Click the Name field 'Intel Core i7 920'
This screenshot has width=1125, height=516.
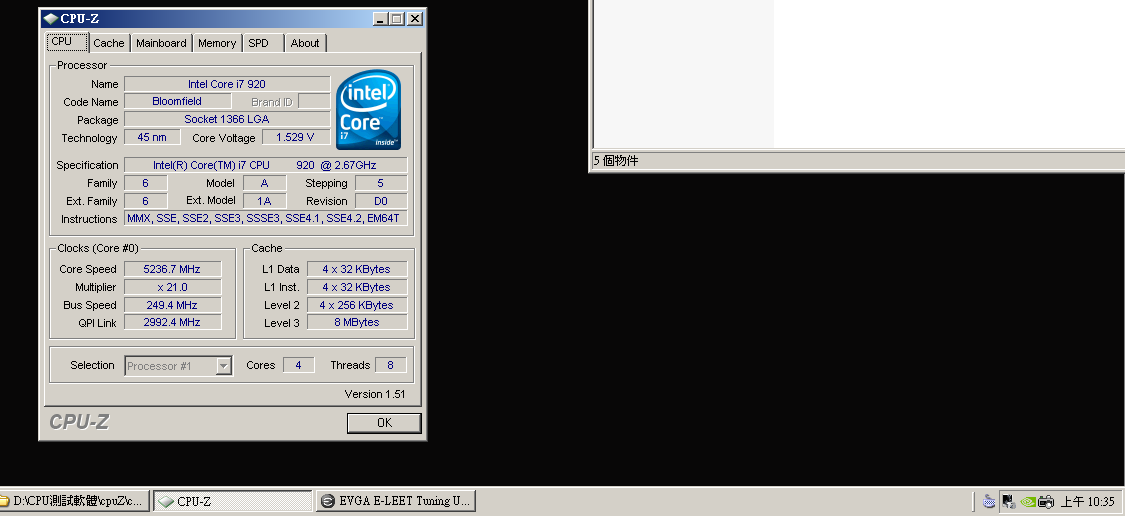(227, 84)
